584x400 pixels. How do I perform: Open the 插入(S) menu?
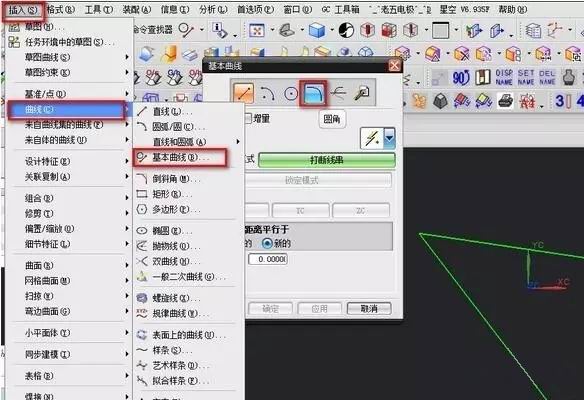(x=23, y=10)
